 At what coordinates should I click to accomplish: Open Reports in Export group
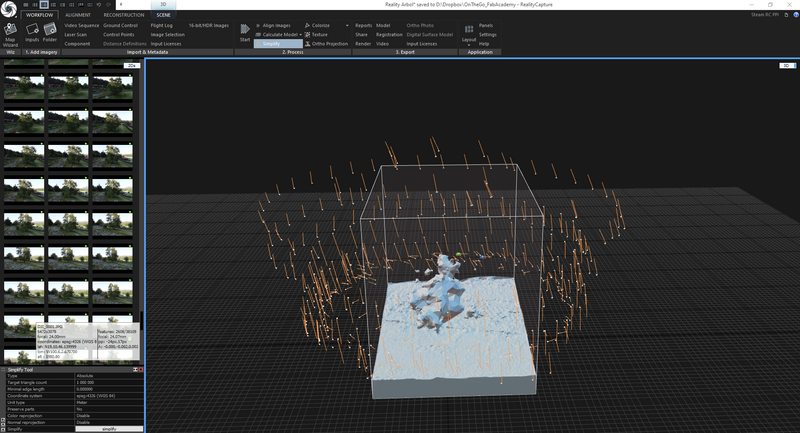point(364,26)
